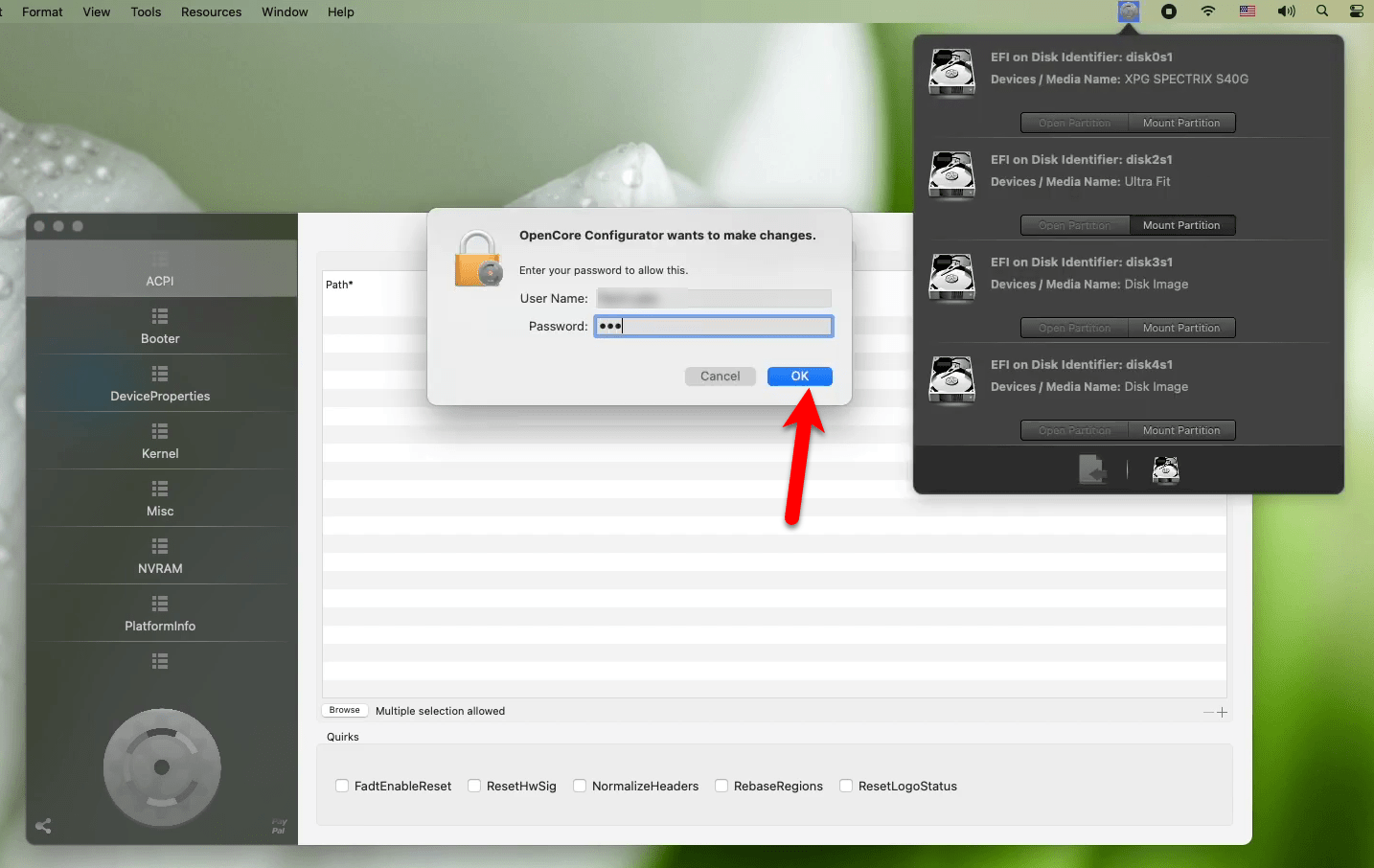1374x868 pixels.
Task: Open the US flag input source menu
Action: (x=1248, y=11)
